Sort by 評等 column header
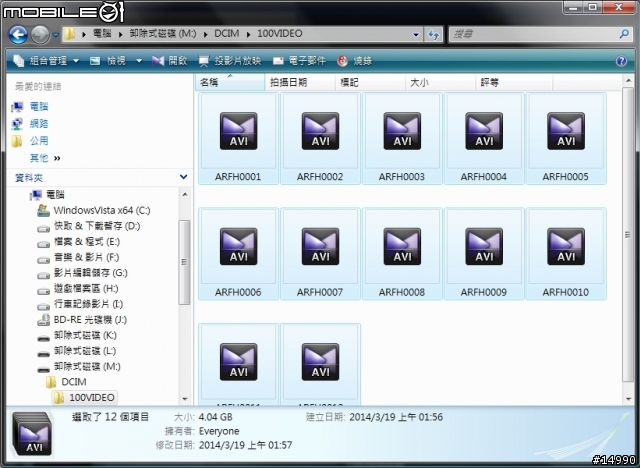 pos(514,82)
